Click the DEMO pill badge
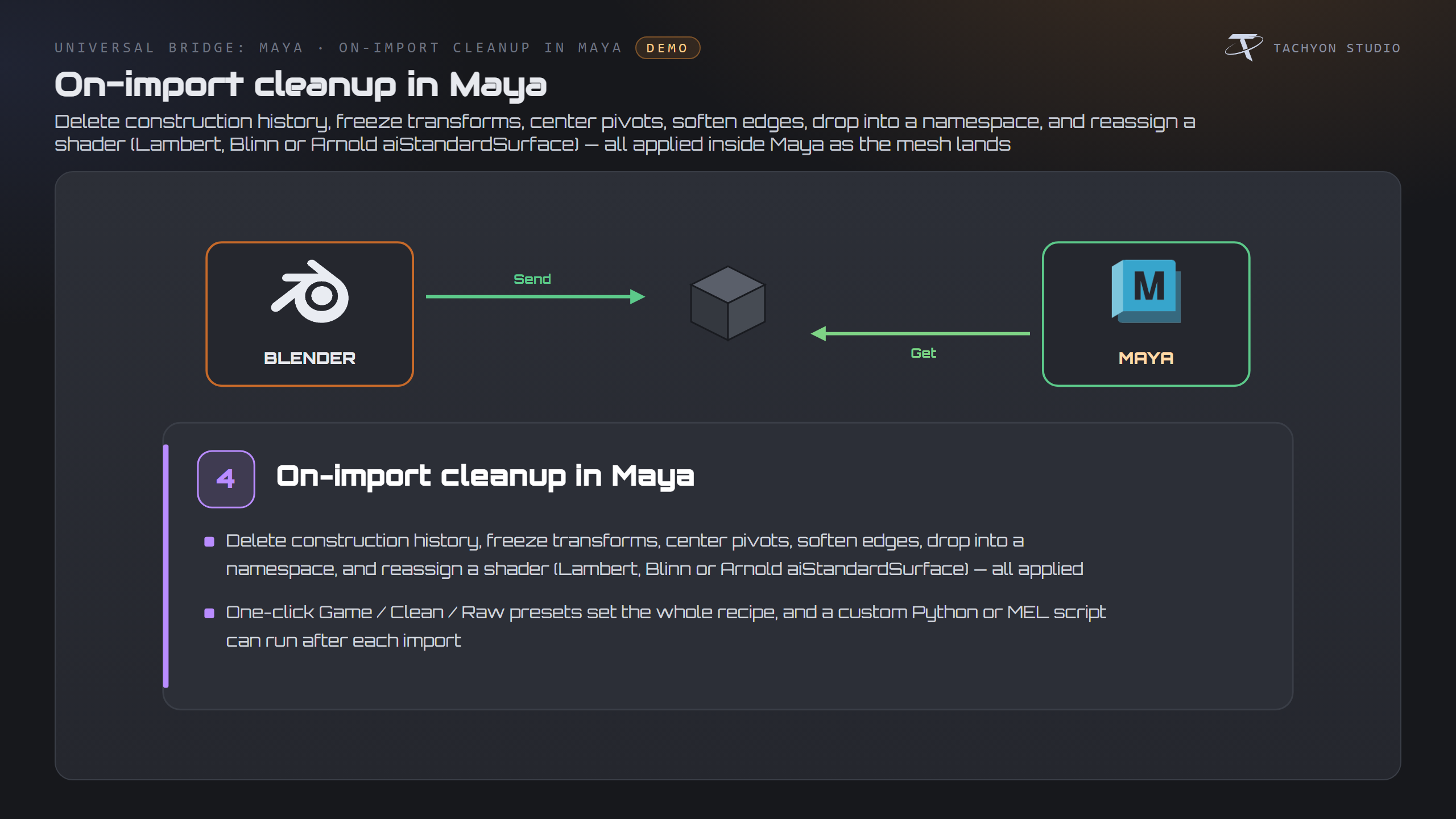This screenshot has width=1456, height=819. coord(668,48)
